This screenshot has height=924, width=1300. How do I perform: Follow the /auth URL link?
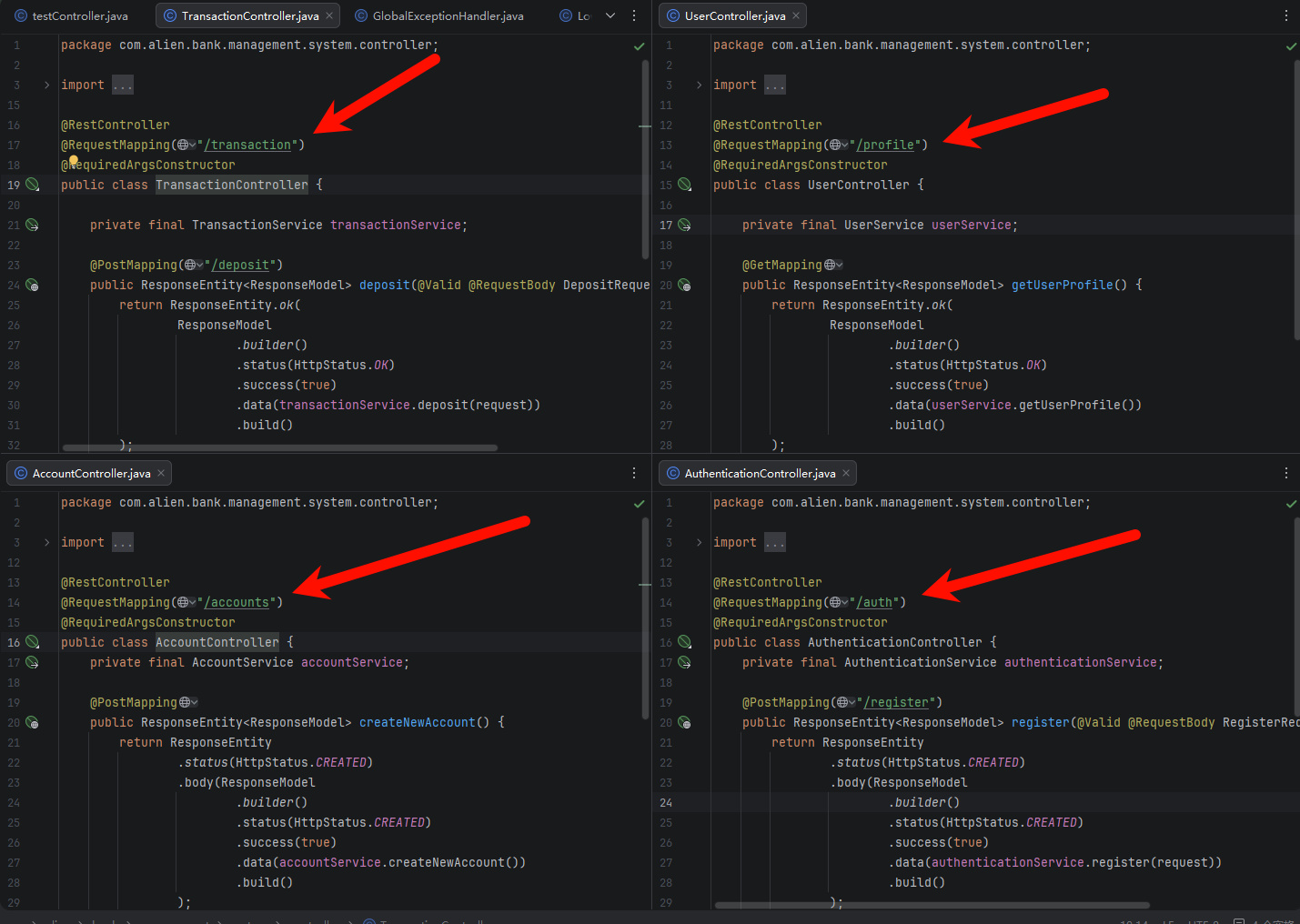click(x=874, y=602)
